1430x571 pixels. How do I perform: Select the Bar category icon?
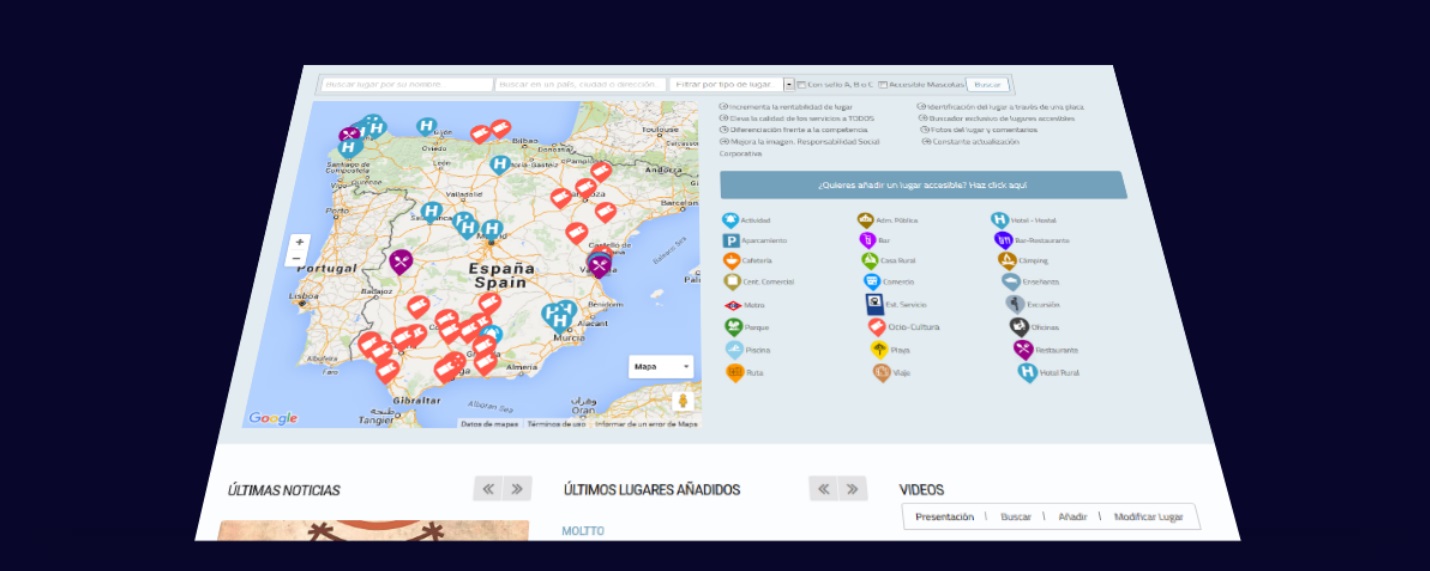click(867, 240)
